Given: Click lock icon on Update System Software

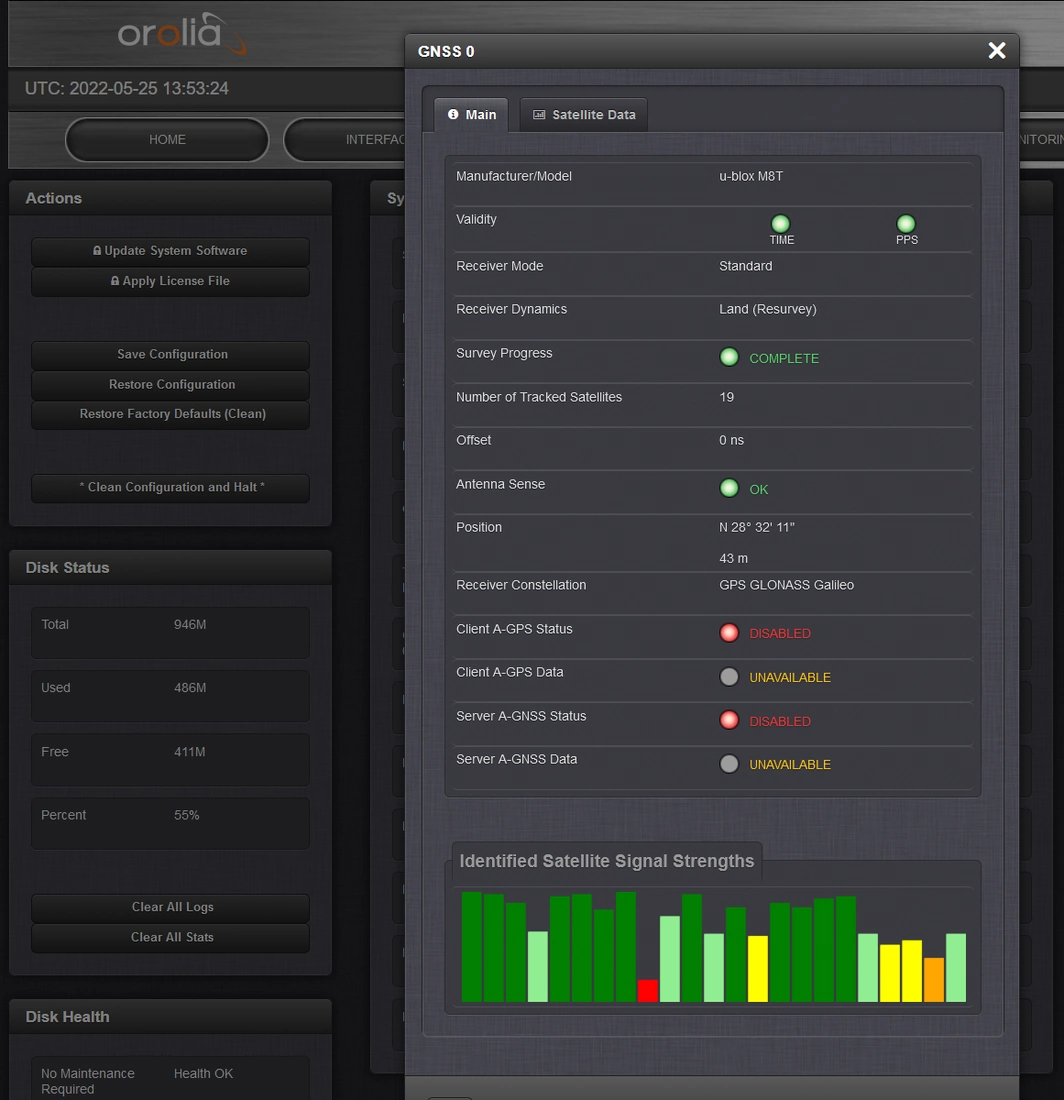Looking at the screenshot, I should [97, 250].
